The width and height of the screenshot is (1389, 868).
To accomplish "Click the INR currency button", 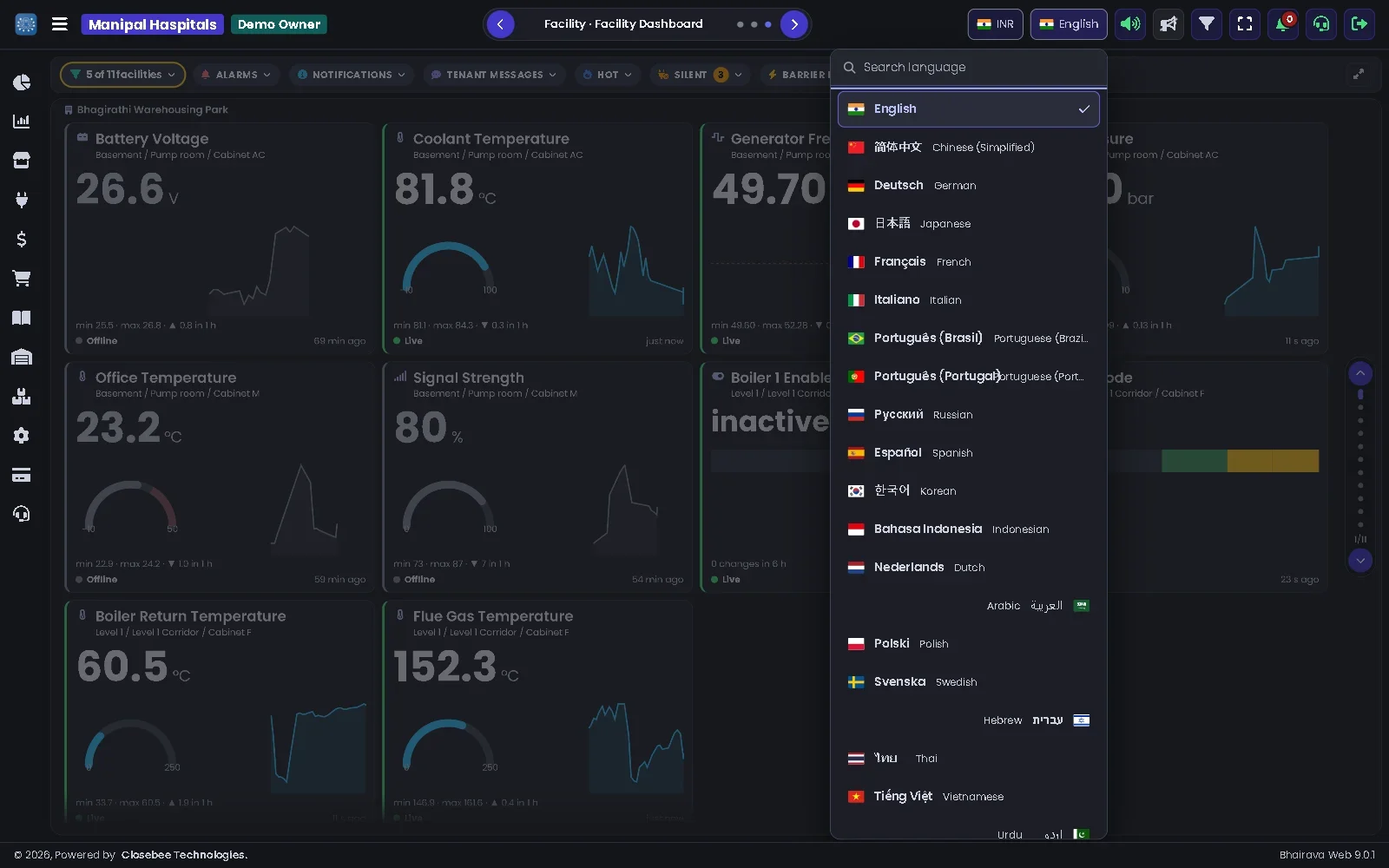I will point(996,24).
